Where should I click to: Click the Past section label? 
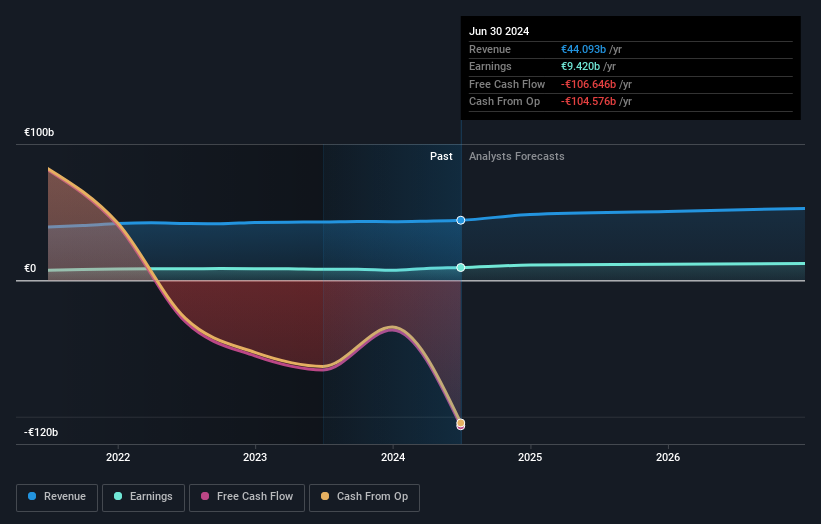[441, 157]
